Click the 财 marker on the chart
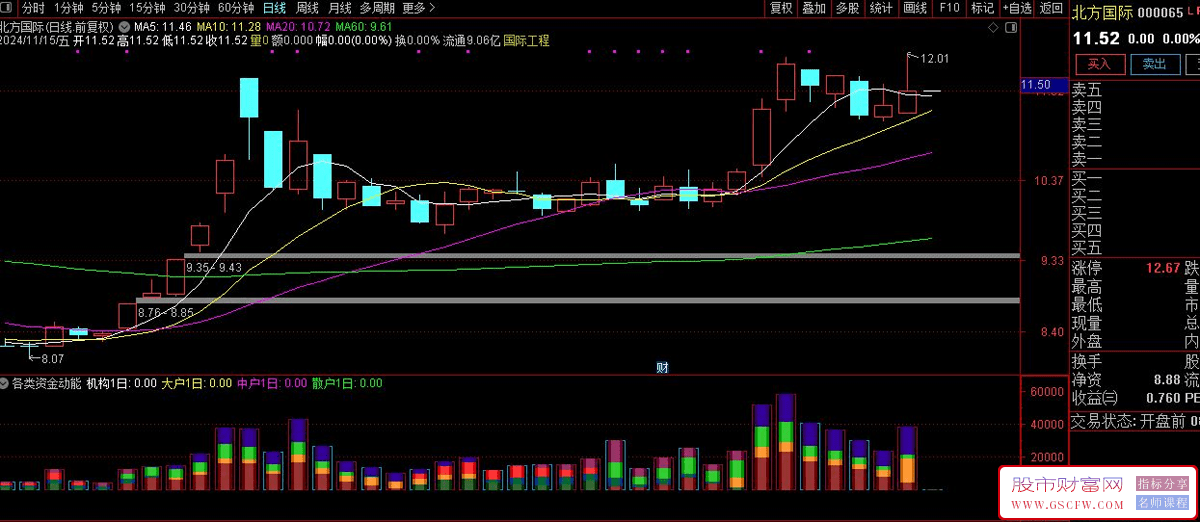Viewport: 1200px width, 522px height. point(662,367)
